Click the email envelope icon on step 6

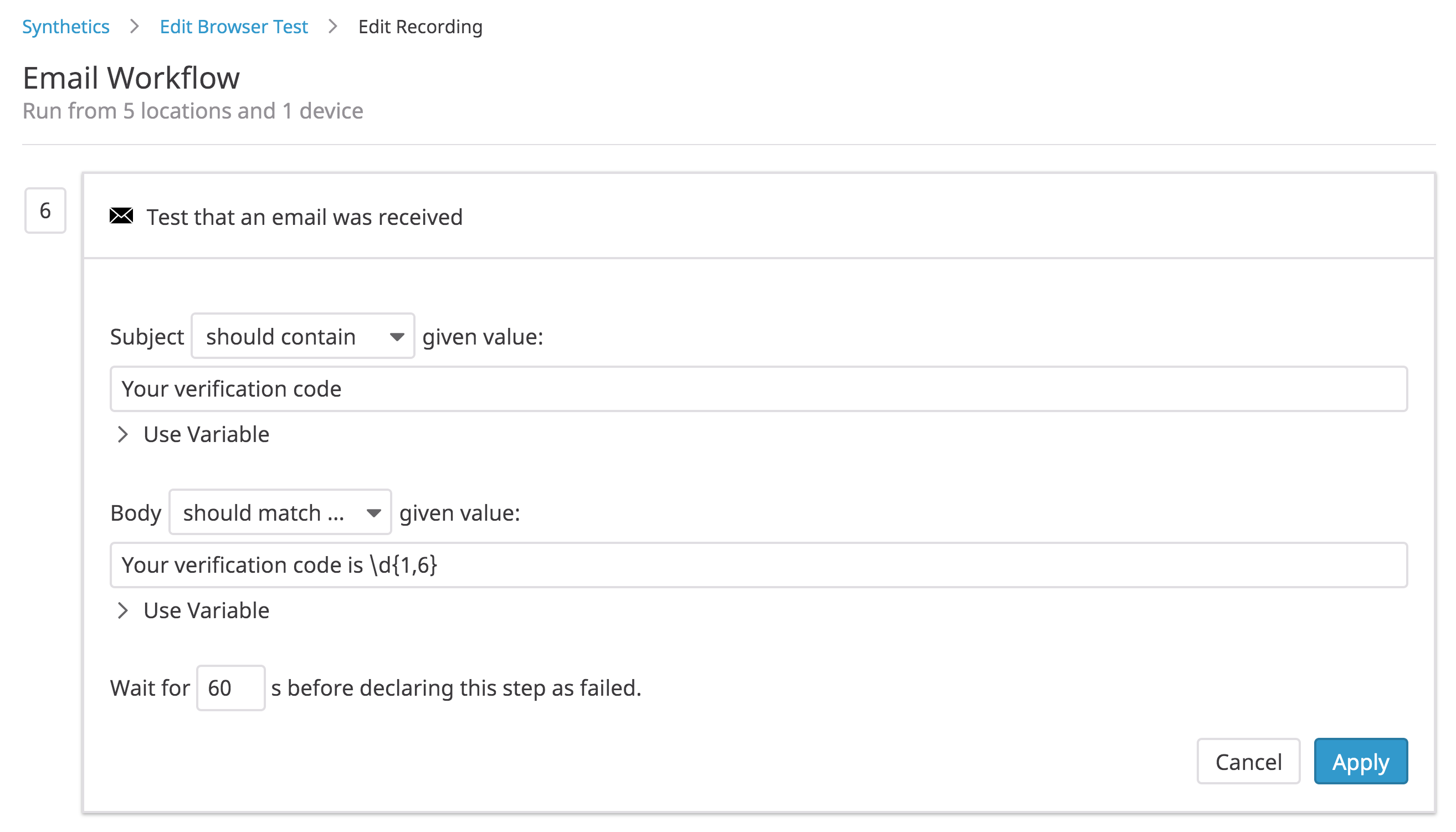tap(120, 216)
